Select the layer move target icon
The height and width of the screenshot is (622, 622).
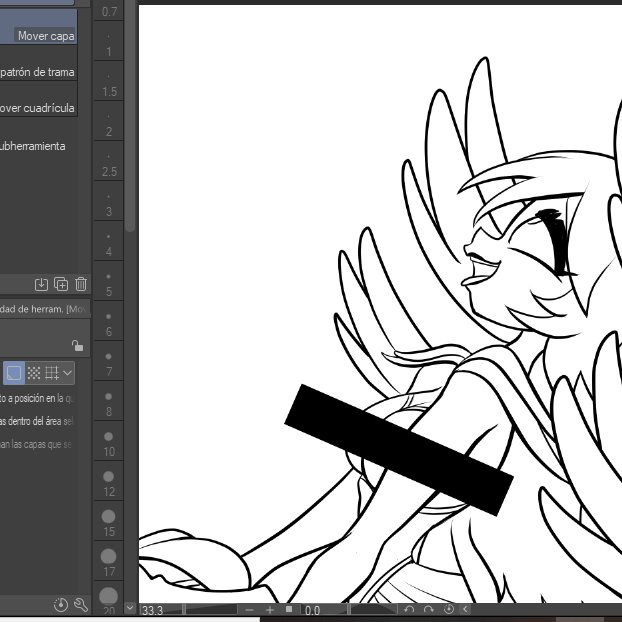point(14,373)
